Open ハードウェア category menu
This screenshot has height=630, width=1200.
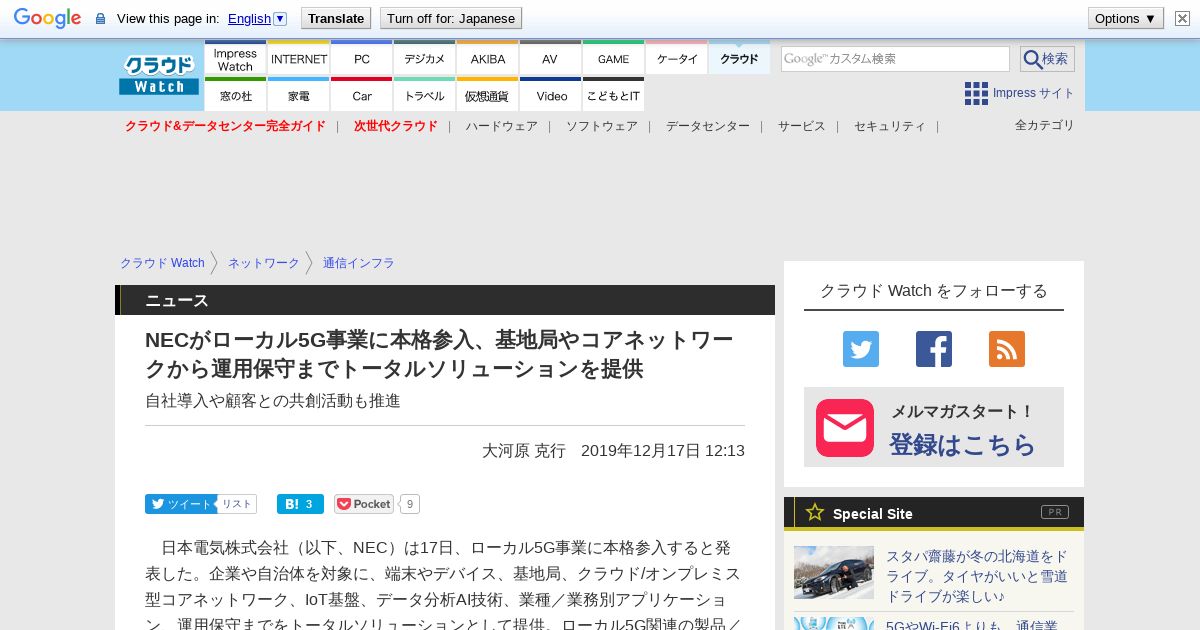tap(501, 126)
